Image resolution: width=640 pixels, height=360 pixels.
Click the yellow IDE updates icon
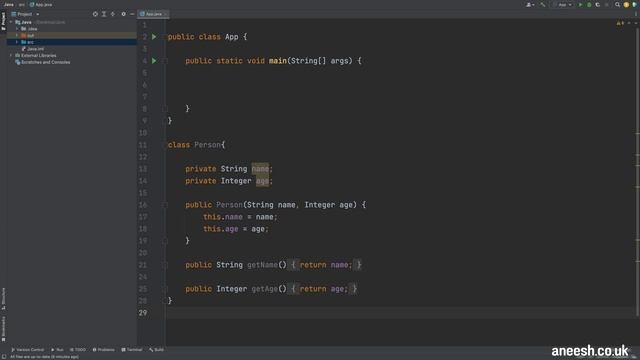[x=626, y=4]
